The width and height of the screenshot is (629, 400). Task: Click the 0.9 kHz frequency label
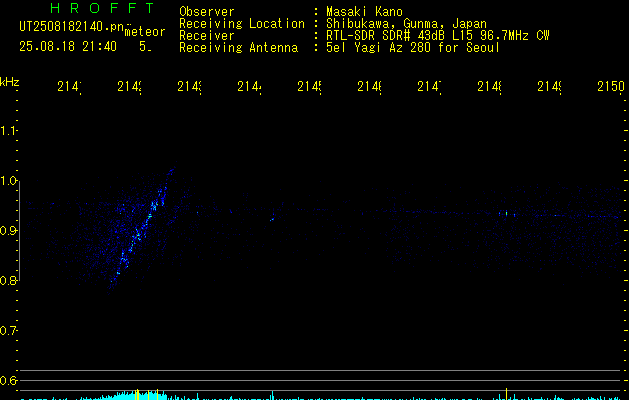coord(8,231)
